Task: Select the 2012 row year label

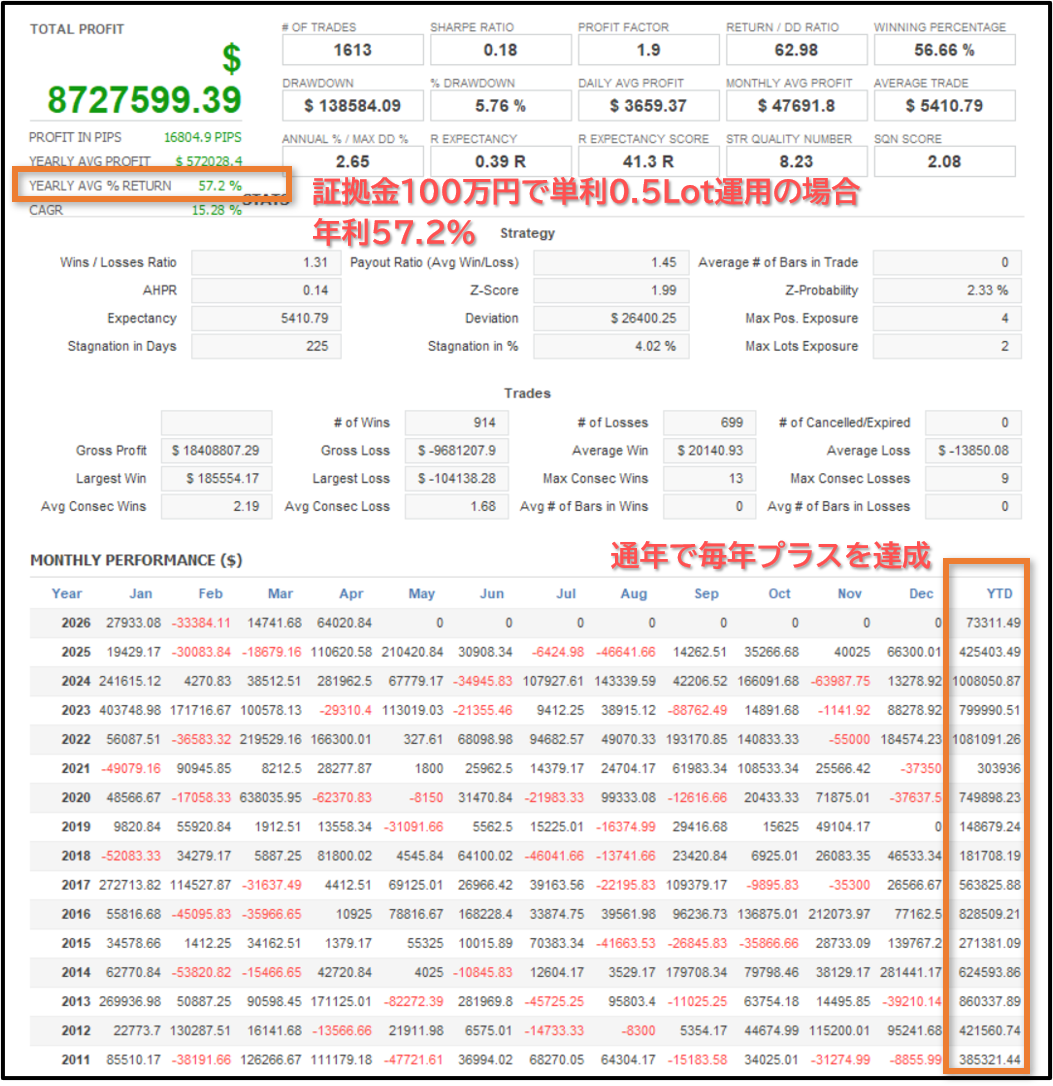Action: point(76,1031)
